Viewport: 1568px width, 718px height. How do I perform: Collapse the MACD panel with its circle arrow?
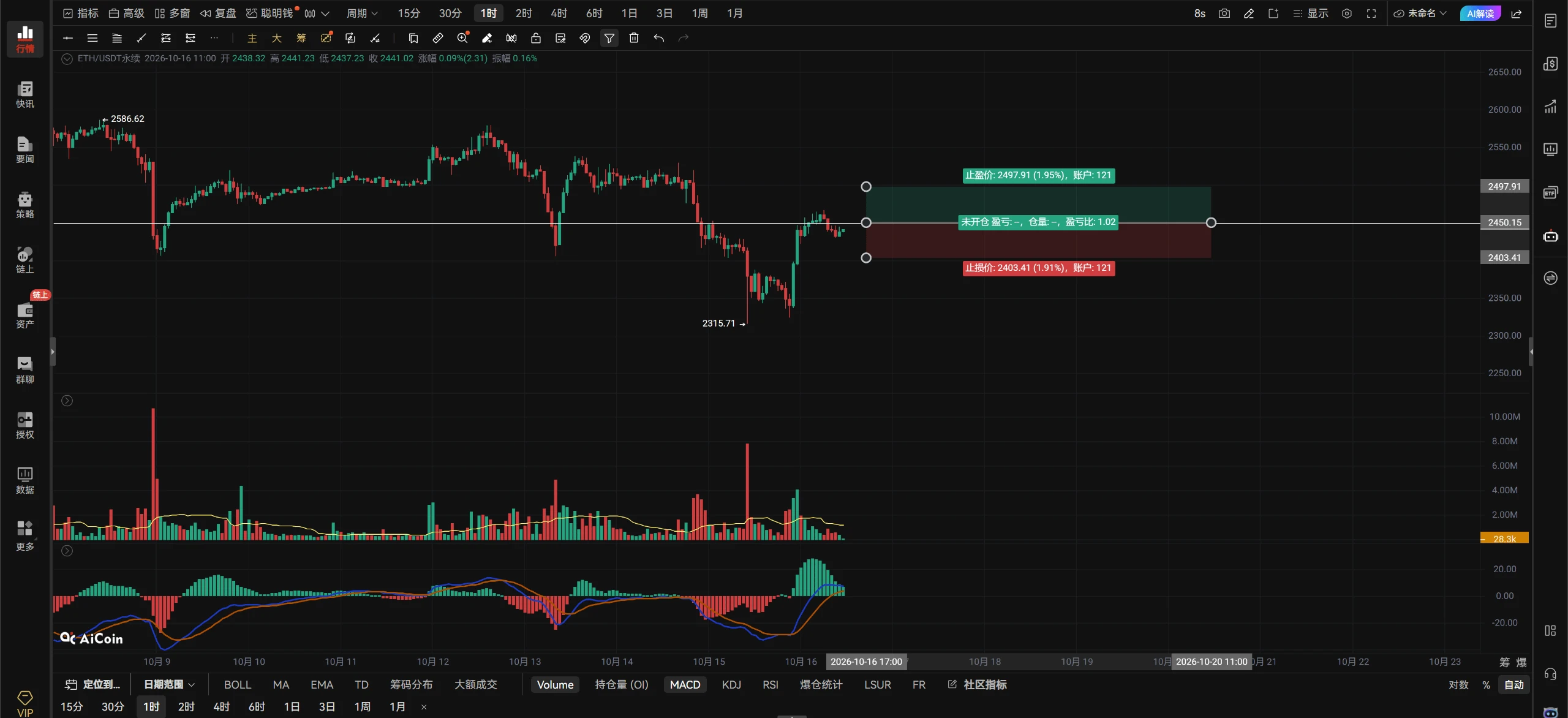(67, 551)
